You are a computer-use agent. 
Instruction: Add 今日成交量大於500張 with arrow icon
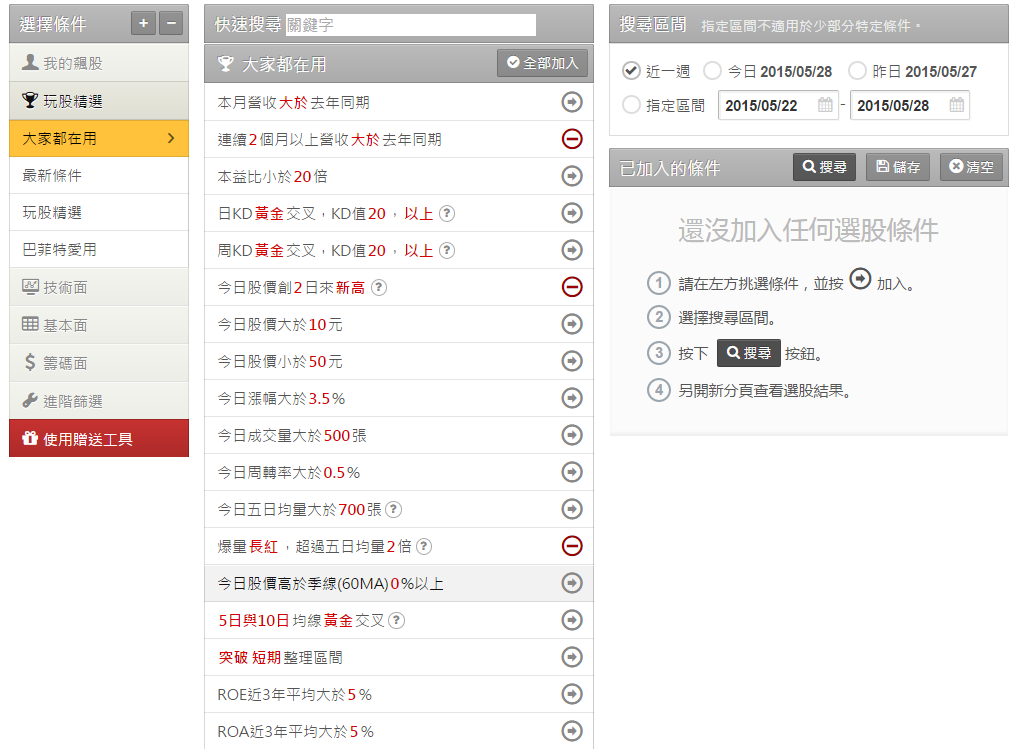(572, 435)
